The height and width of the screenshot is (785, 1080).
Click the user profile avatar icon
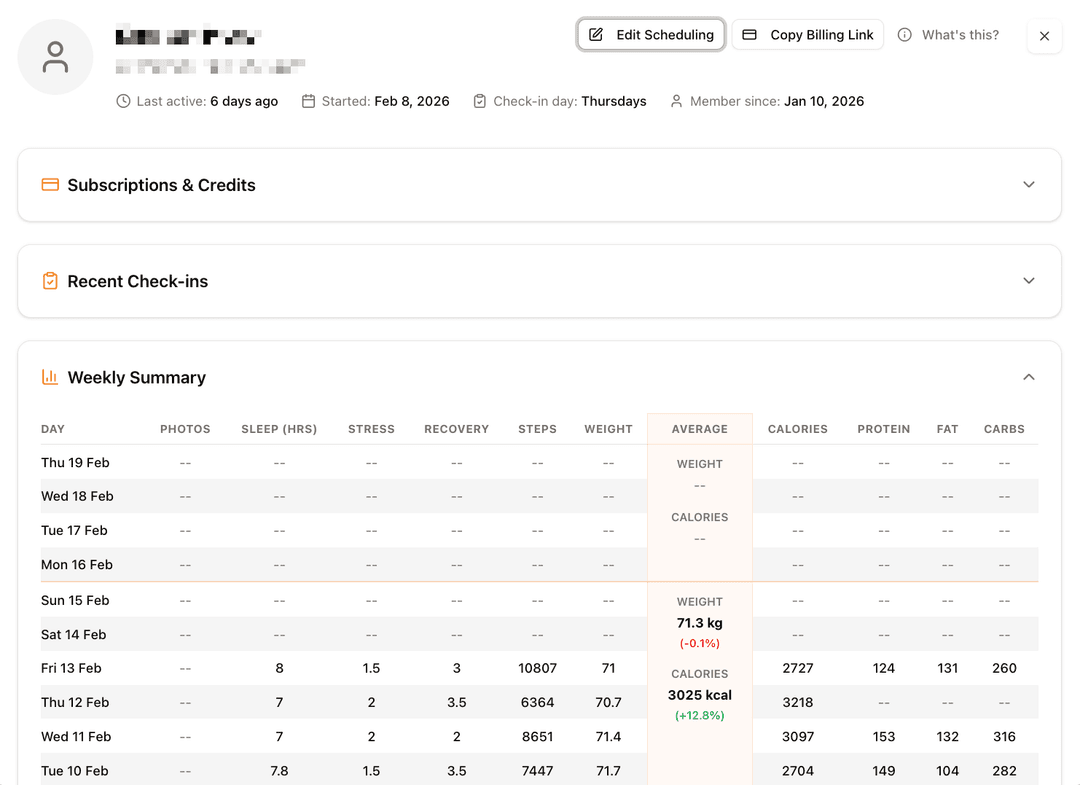(x=55, y=57)
